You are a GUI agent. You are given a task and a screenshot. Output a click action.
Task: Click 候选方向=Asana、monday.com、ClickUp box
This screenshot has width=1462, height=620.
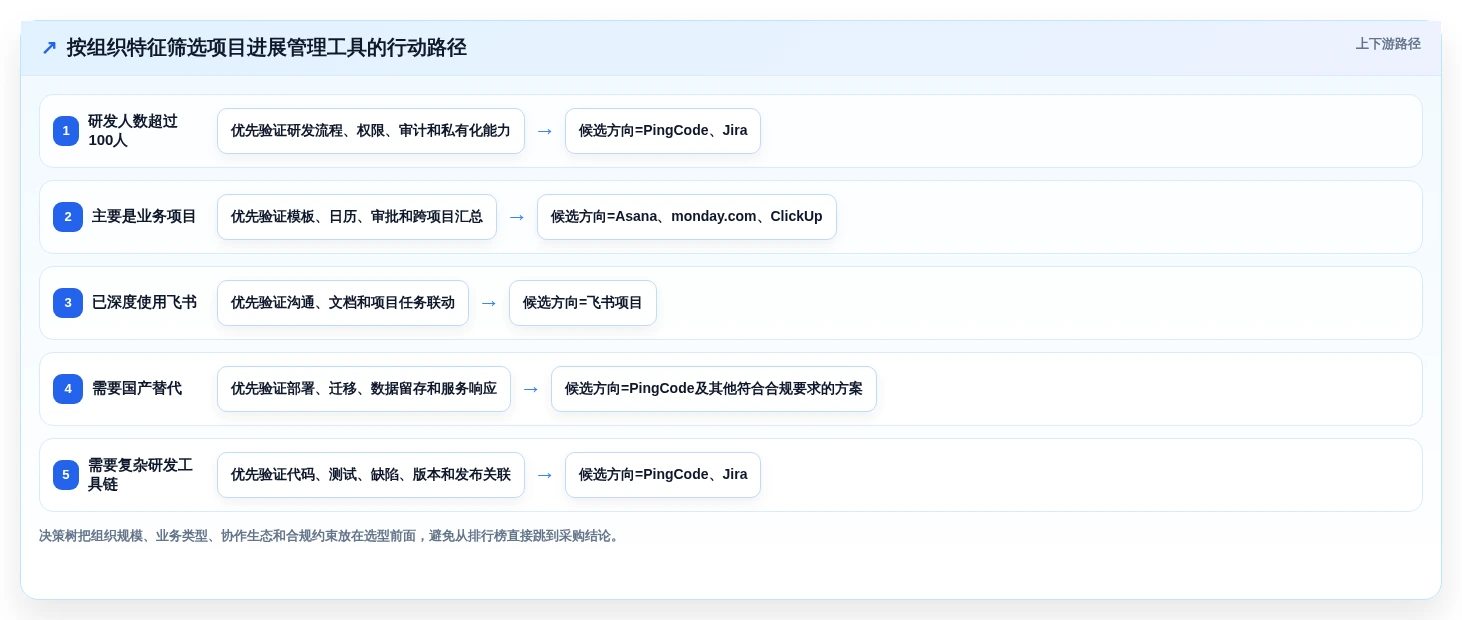click(x=687, y=217)
